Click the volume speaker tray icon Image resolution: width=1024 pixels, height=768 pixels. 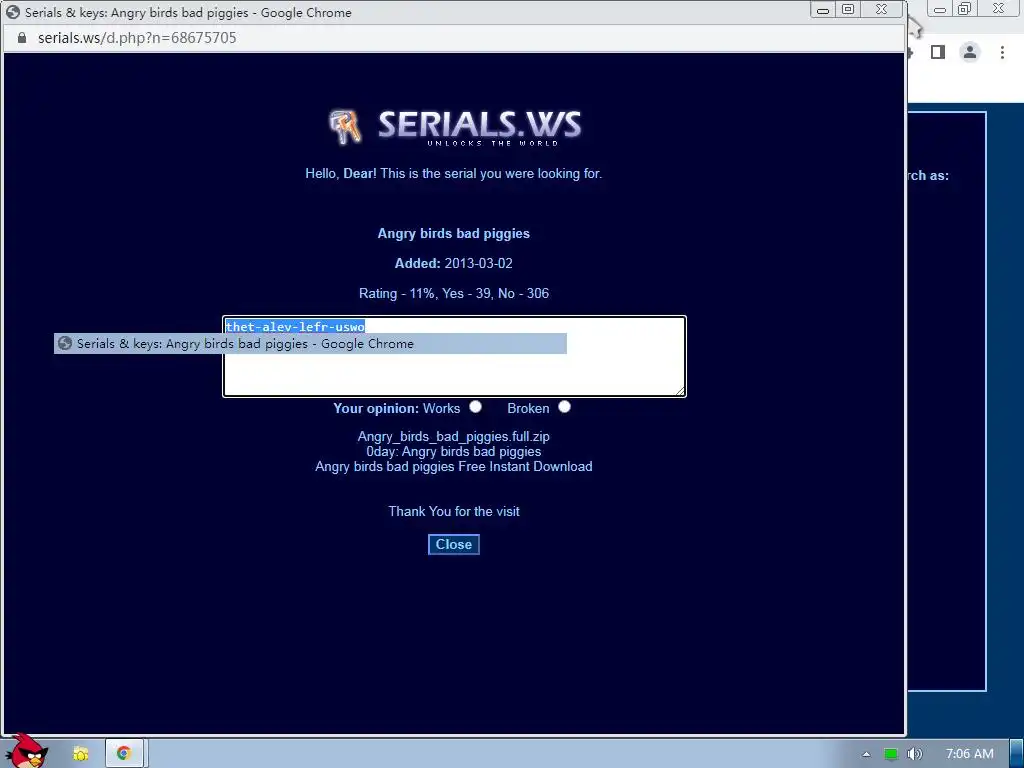[915, 754]
